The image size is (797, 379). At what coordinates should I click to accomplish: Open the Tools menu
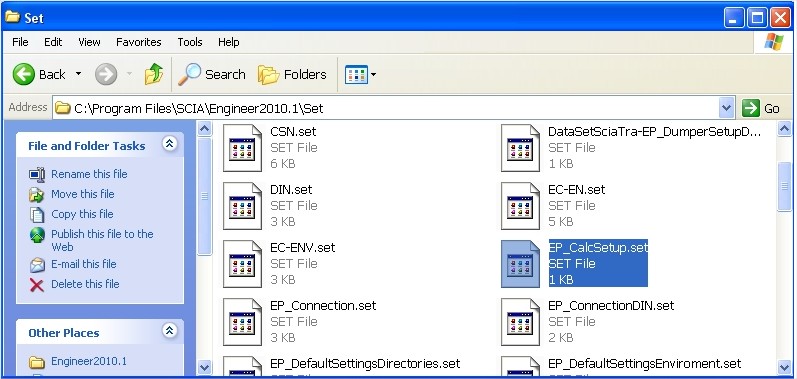click(190, 42)
